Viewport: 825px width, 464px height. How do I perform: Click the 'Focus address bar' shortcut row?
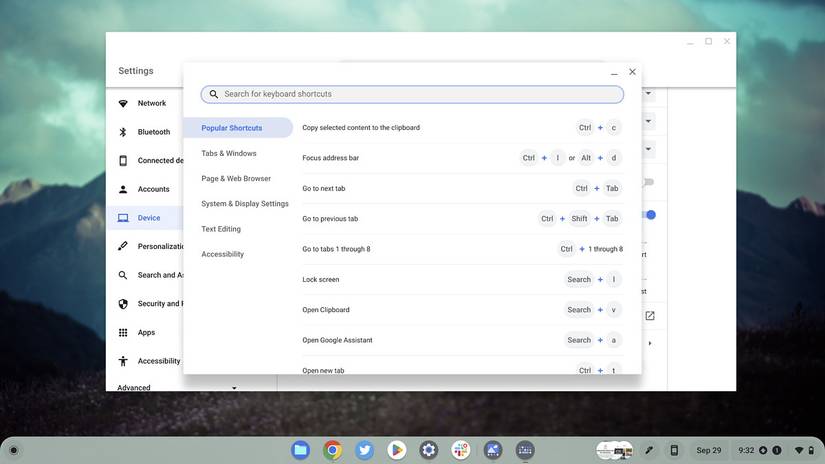click(462, 158)
